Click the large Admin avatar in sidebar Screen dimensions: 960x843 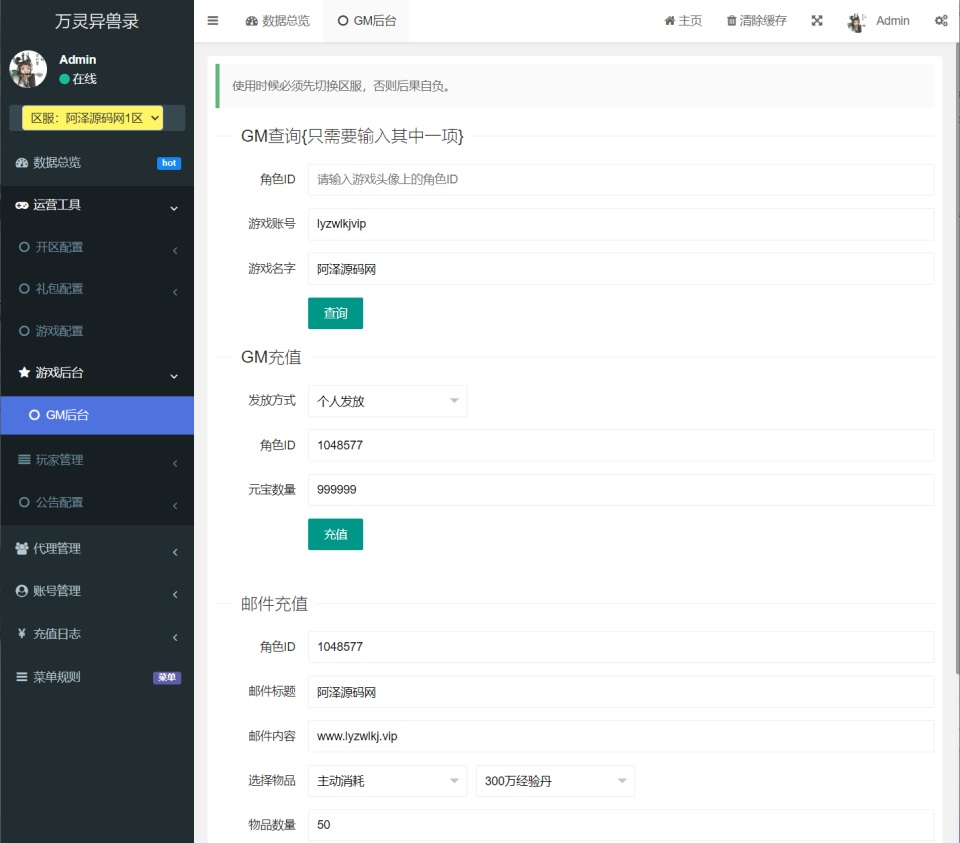[x=28, y=69]
